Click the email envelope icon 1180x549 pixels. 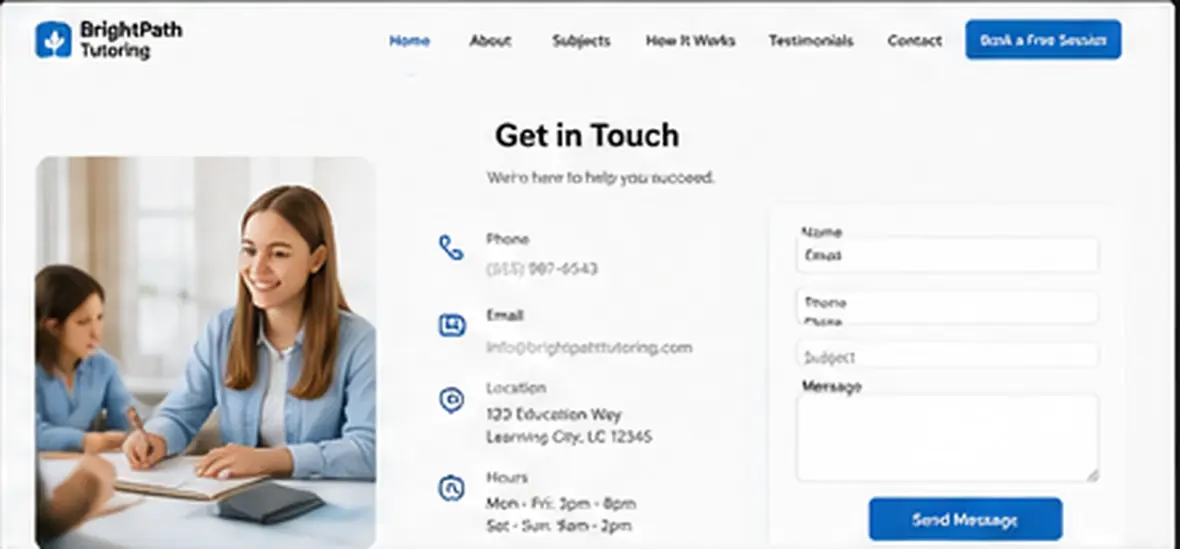[x=452, y=325]
